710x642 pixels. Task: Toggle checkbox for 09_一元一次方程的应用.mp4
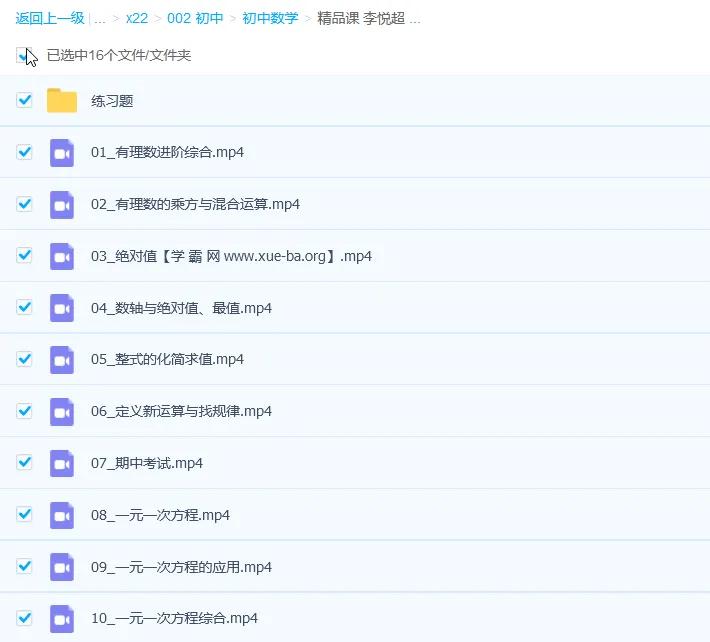(25, 567)
